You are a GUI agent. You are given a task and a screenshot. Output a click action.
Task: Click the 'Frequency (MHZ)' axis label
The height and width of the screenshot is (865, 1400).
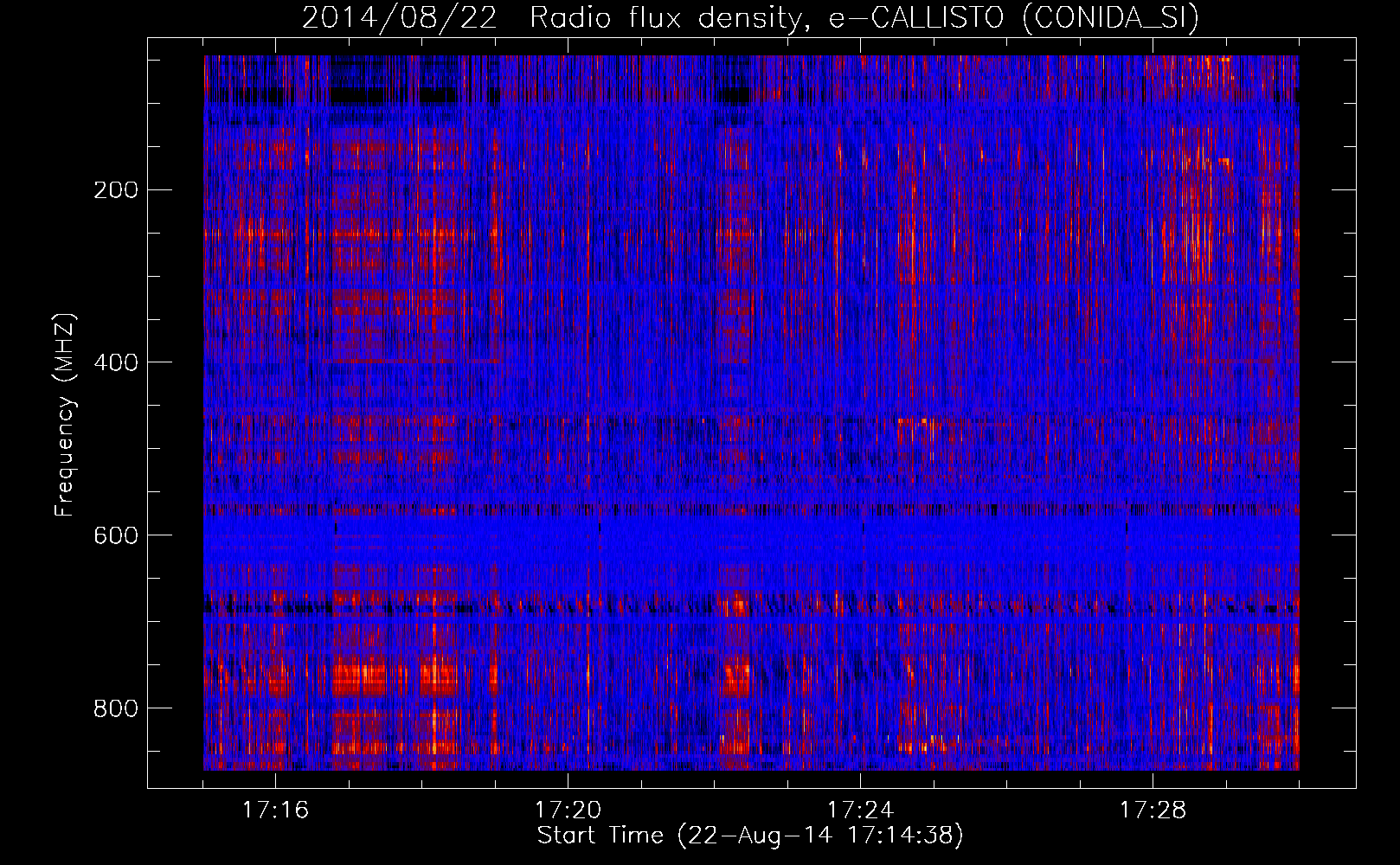coord(65,415)
